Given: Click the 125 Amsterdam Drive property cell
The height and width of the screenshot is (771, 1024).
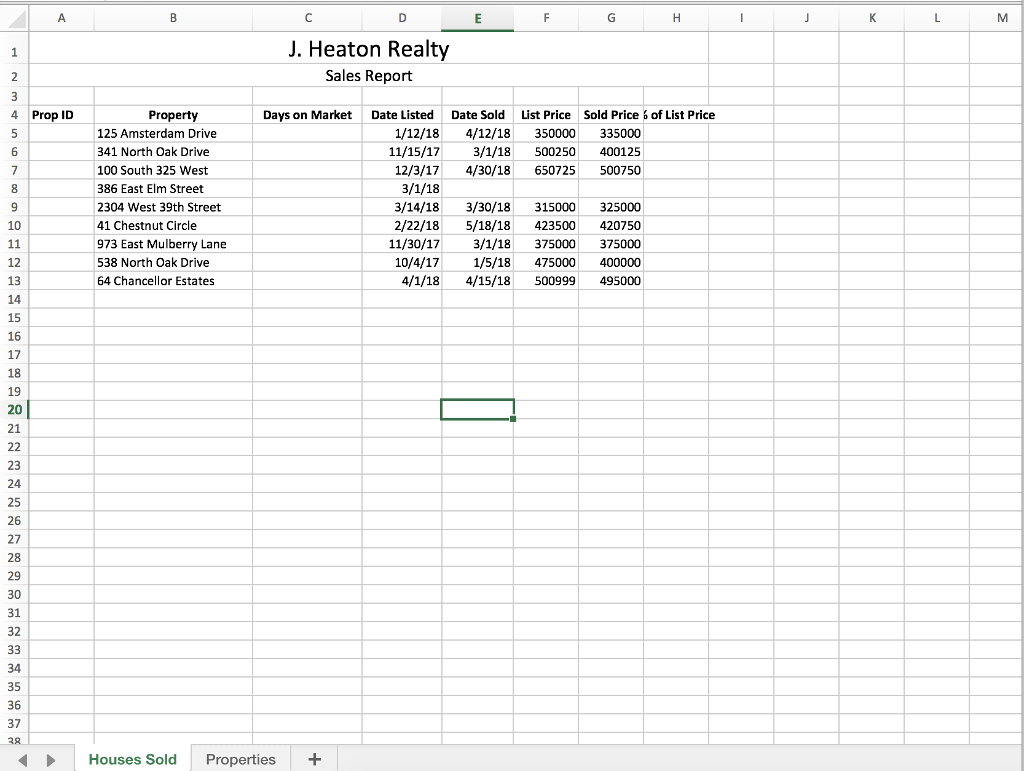Looking at the screenshot, I should [x=157, y=133].
